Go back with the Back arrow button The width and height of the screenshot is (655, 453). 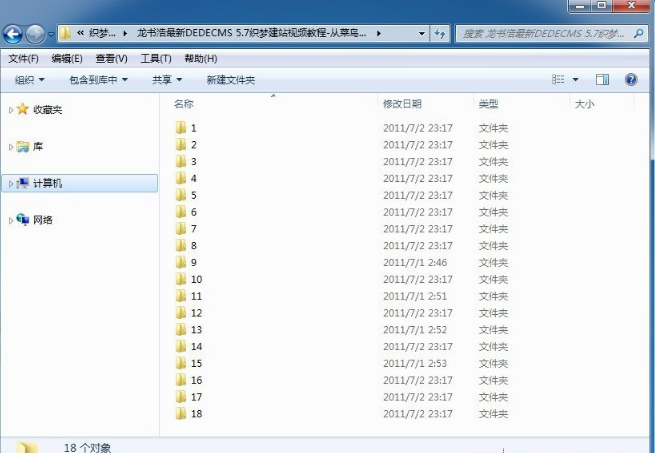pyautogui.click(x=13, y=34)
